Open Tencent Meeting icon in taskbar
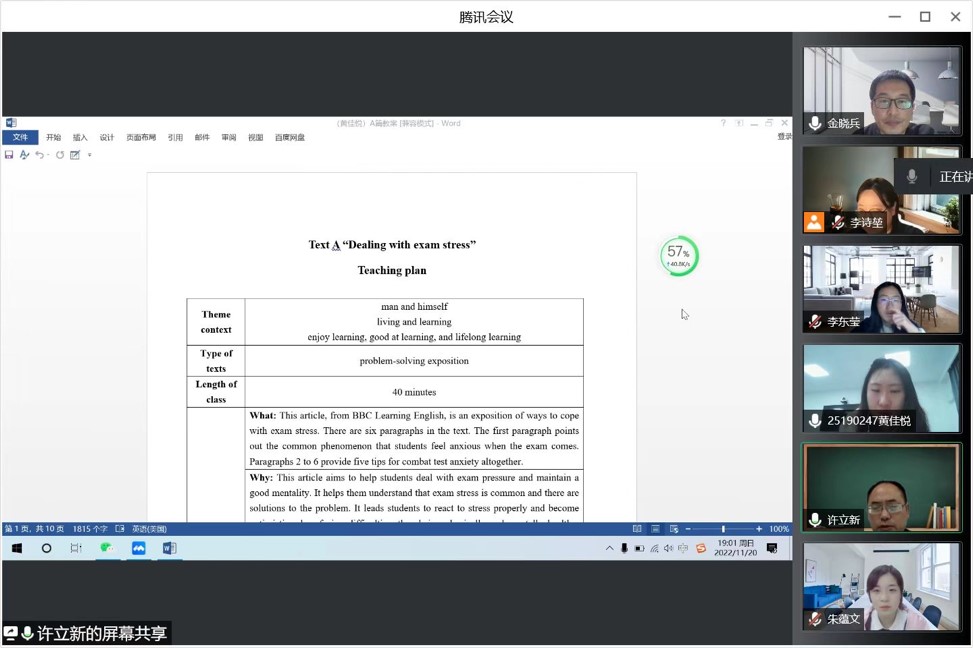This screenshot has width=973, height=648. [138, 548]
